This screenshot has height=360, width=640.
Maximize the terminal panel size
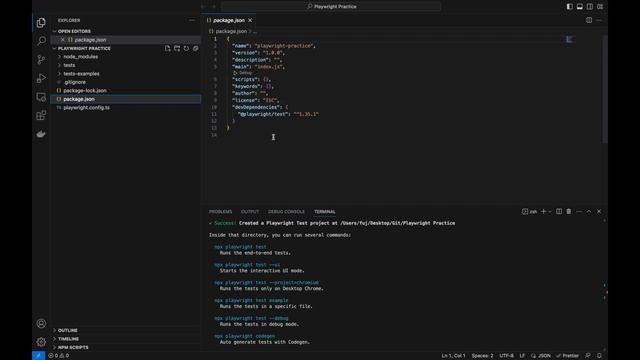point(589,211)
